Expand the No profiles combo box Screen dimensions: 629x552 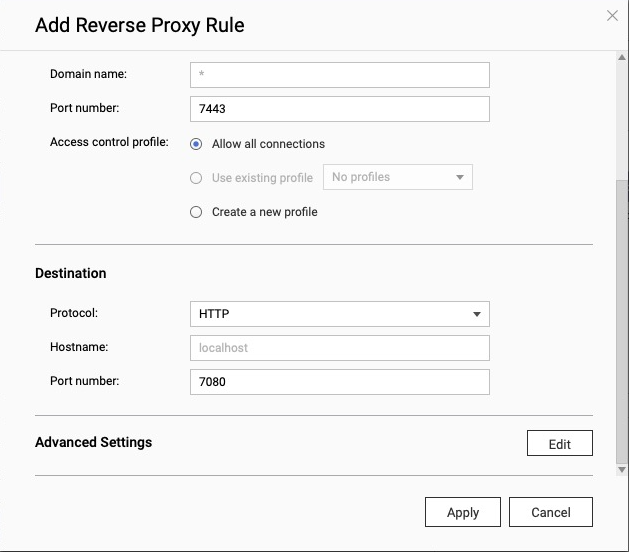[397, 178]
